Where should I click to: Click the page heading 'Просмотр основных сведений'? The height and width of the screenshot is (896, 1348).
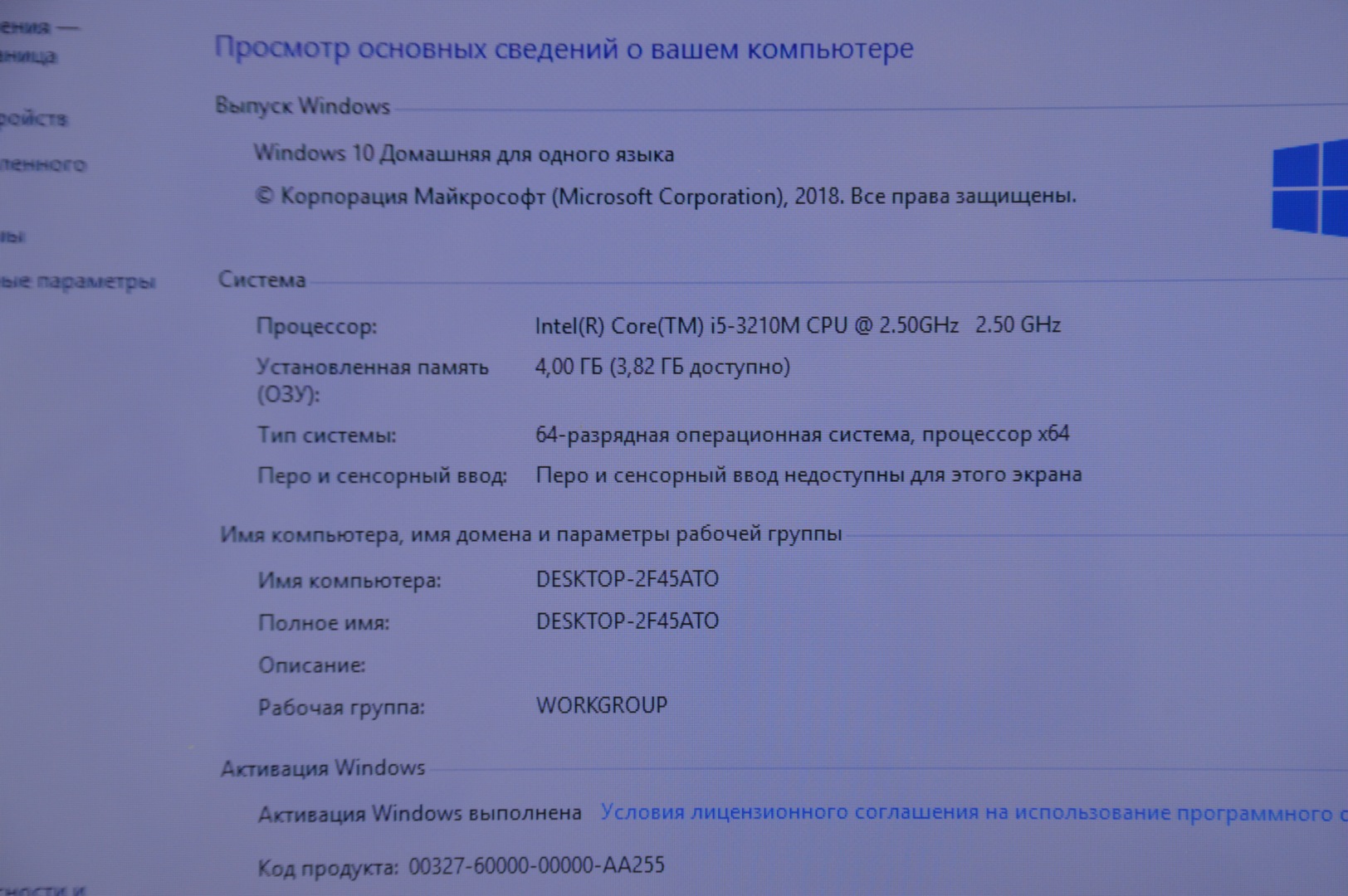pyautogui.click(x=563, y=49)
